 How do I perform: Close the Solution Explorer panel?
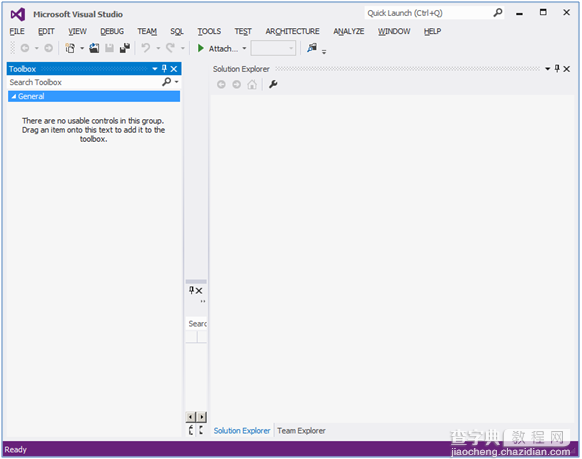tap(566, 69)
